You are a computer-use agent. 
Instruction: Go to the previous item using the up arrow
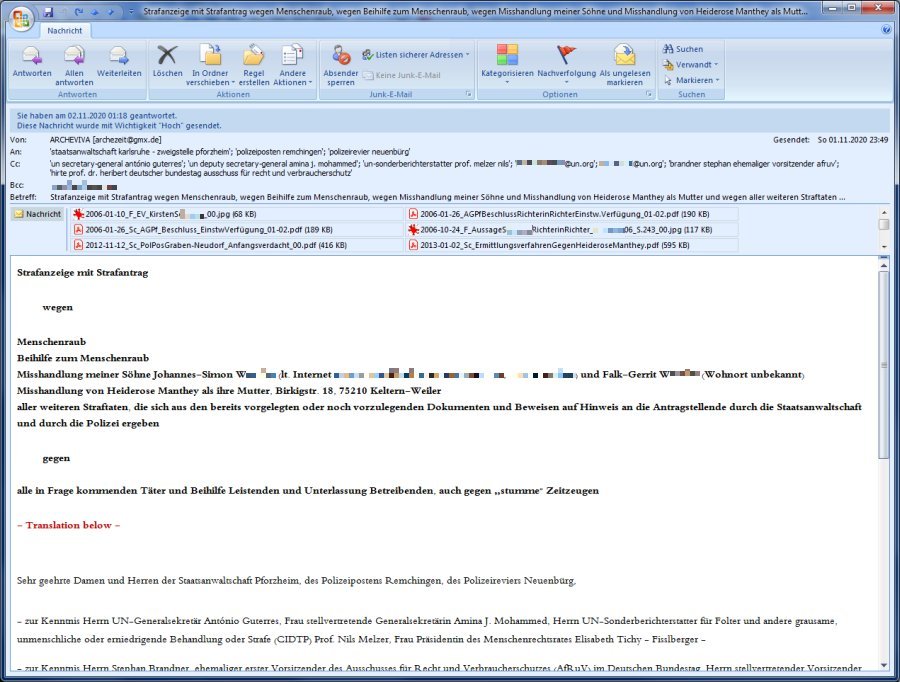coord(94,11)
